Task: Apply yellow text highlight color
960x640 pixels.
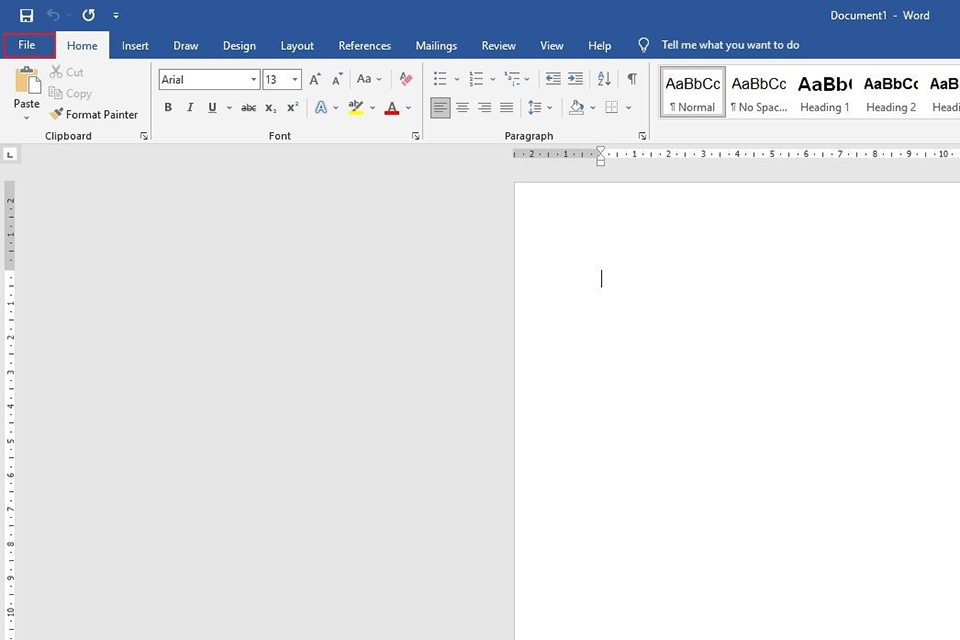Action: pyautogui.click(x=356, y=107)
